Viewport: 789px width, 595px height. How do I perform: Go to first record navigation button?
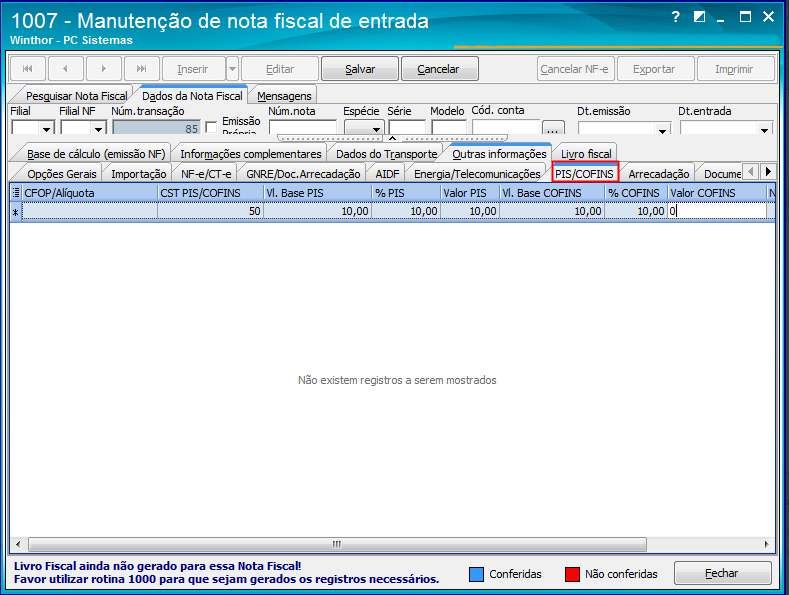(x=28, y=69)
